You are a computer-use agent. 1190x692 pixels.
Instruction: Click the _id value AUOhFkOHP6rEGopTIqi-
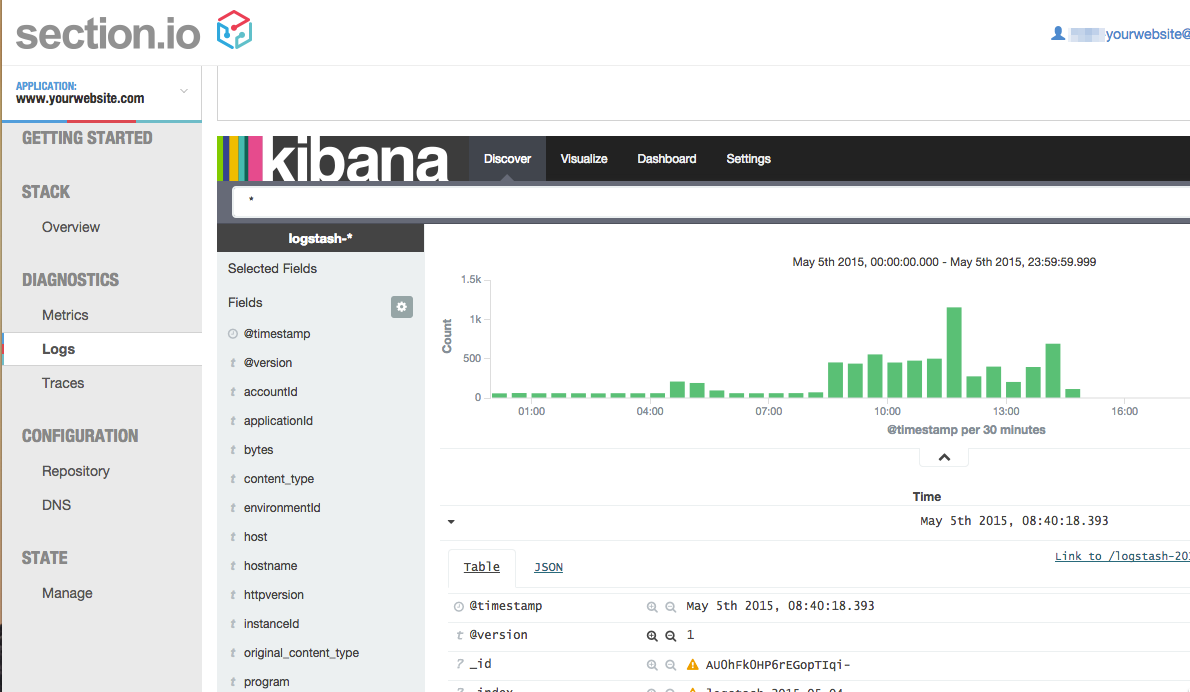(x=777, y=665)
